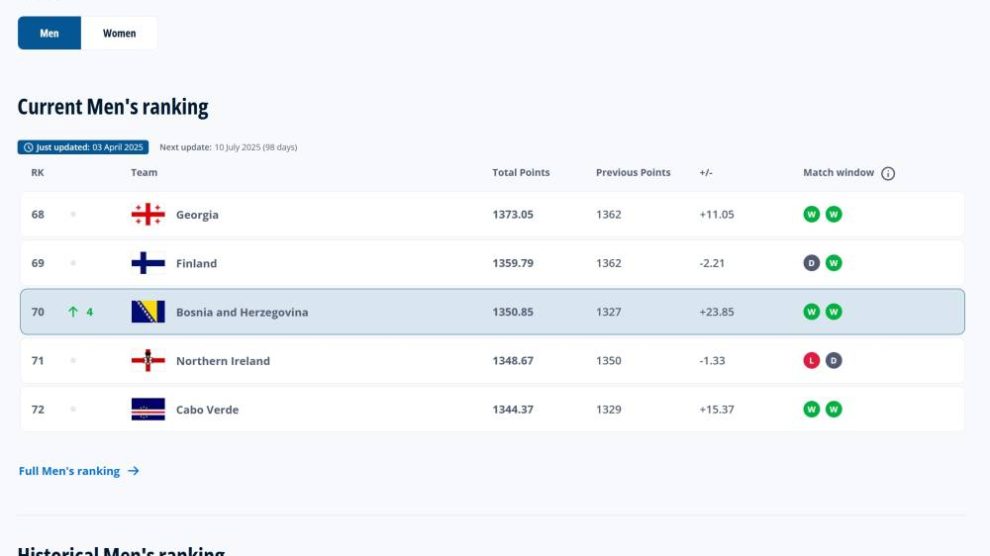Click the green up arrow for Bosnia
This screenshot has width=990, height=556.
tap(73, 312)
